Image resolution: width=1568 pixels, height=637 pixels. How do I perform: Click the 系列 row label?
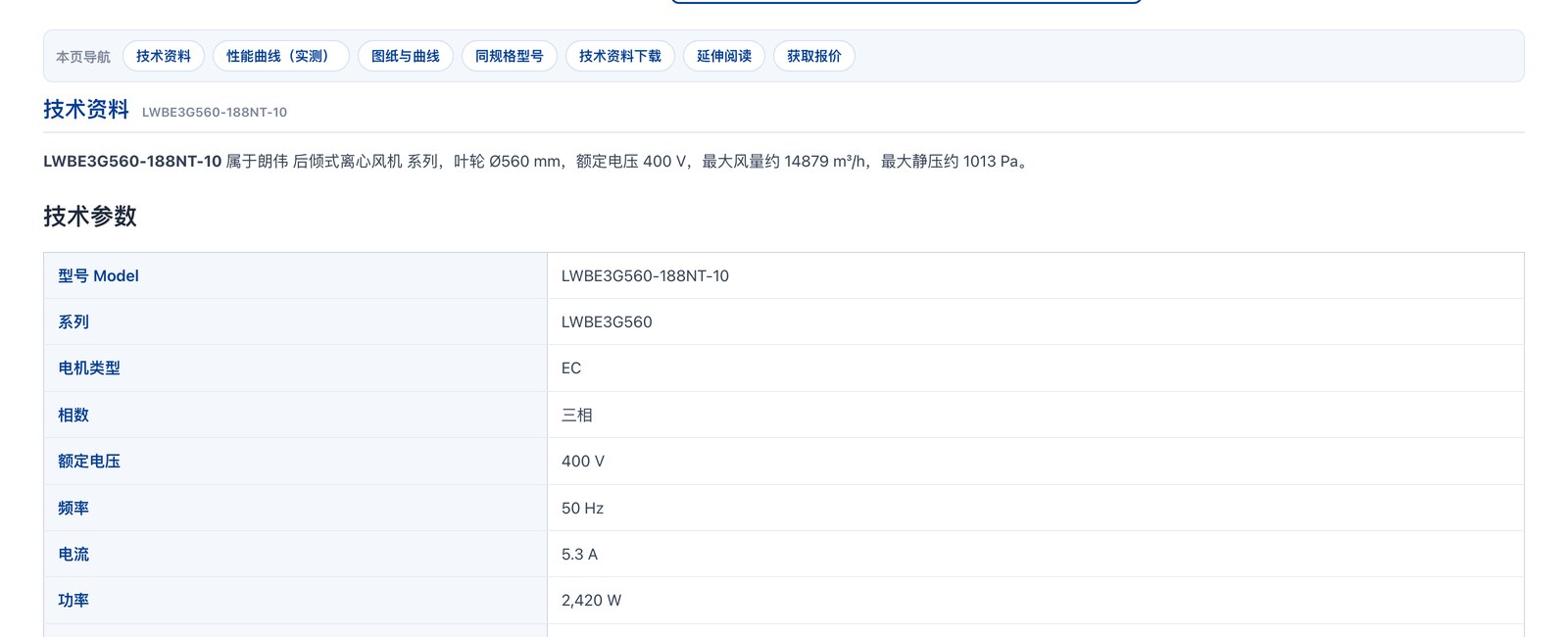73,321
